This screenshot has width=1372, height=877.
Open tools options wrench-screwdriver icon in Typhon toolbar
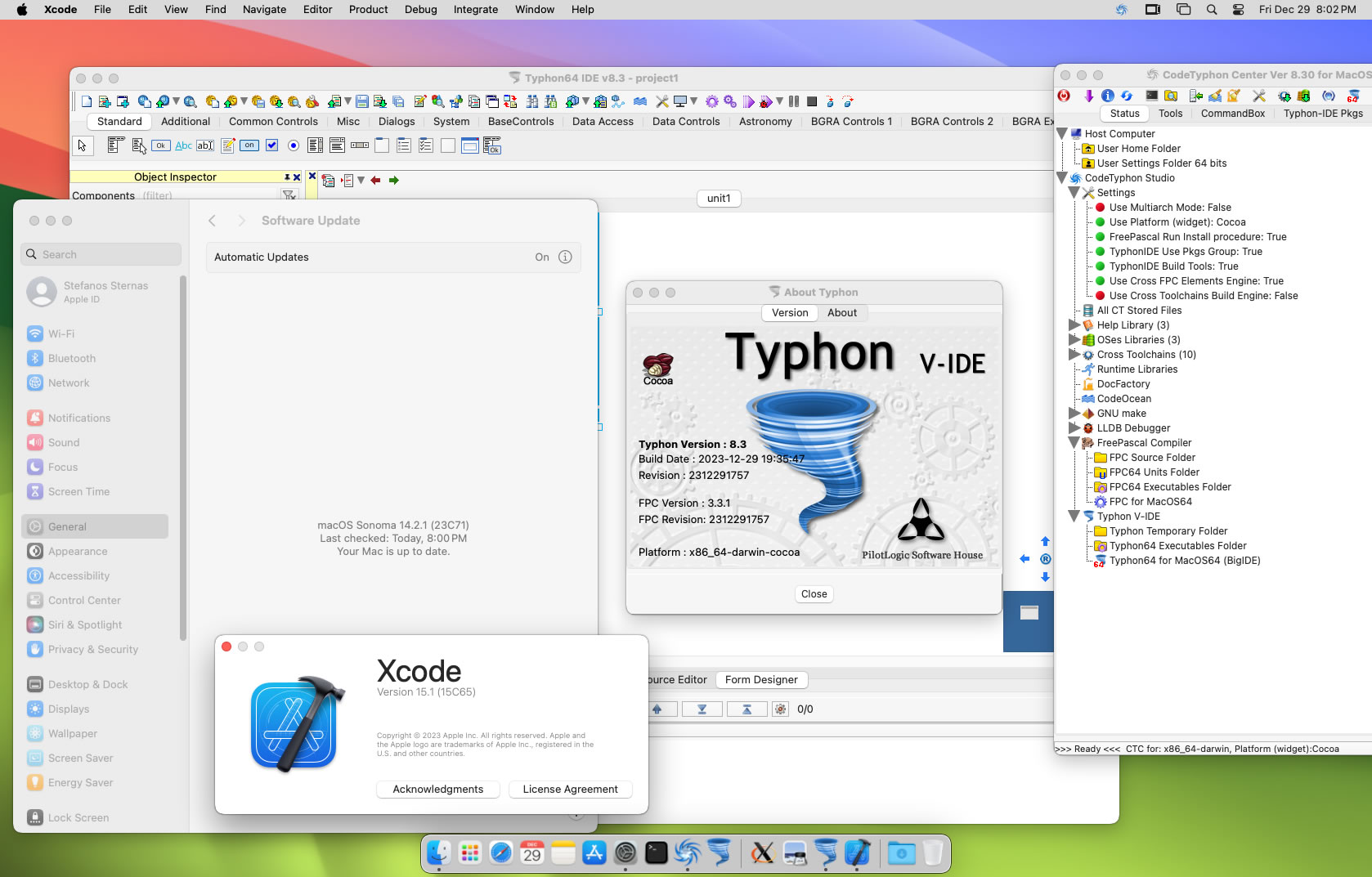click(662, 101)
